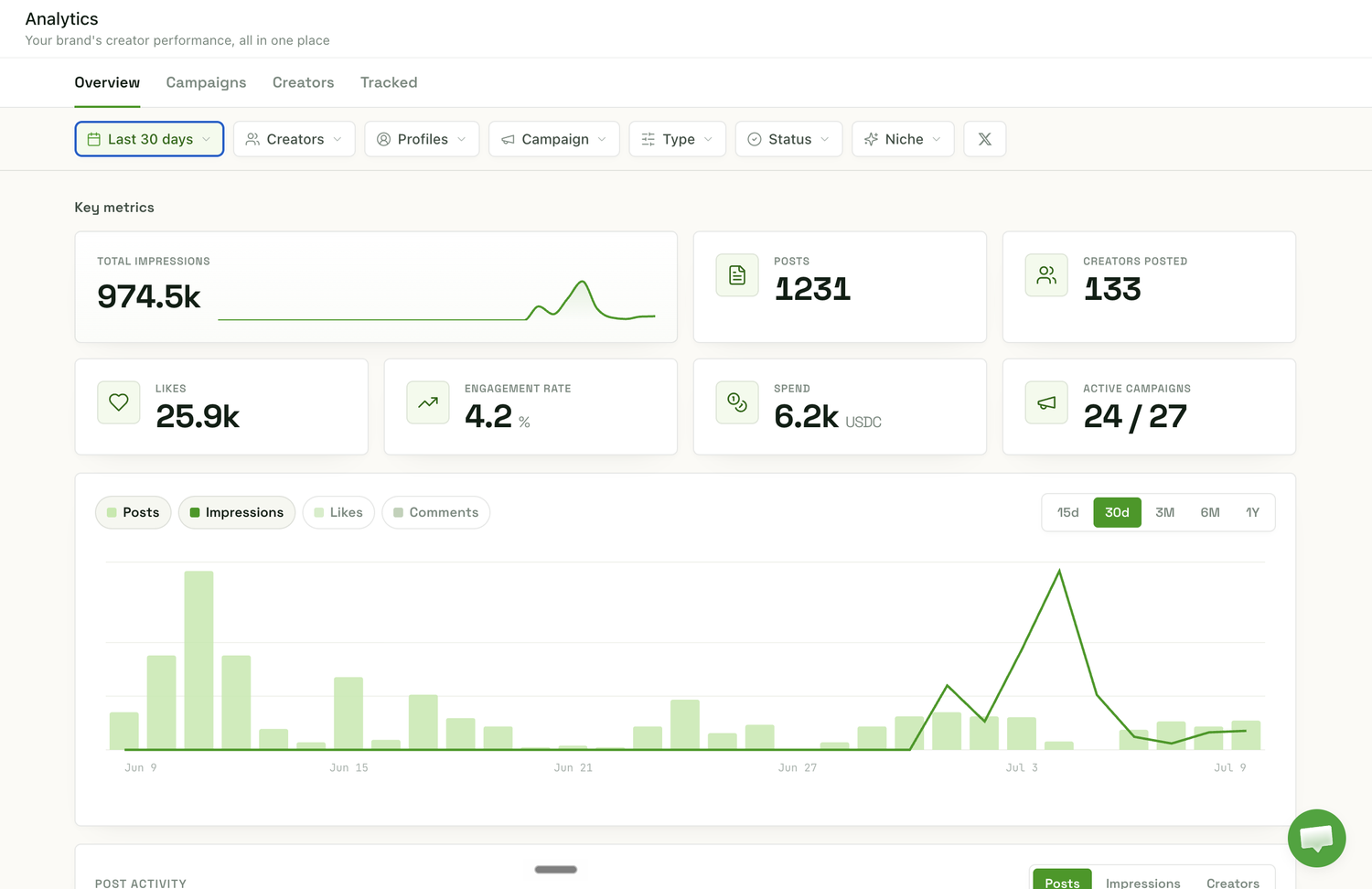The image size is (1372, 889).
Task: Expand the Creators filter chevron
Action: 338,139
